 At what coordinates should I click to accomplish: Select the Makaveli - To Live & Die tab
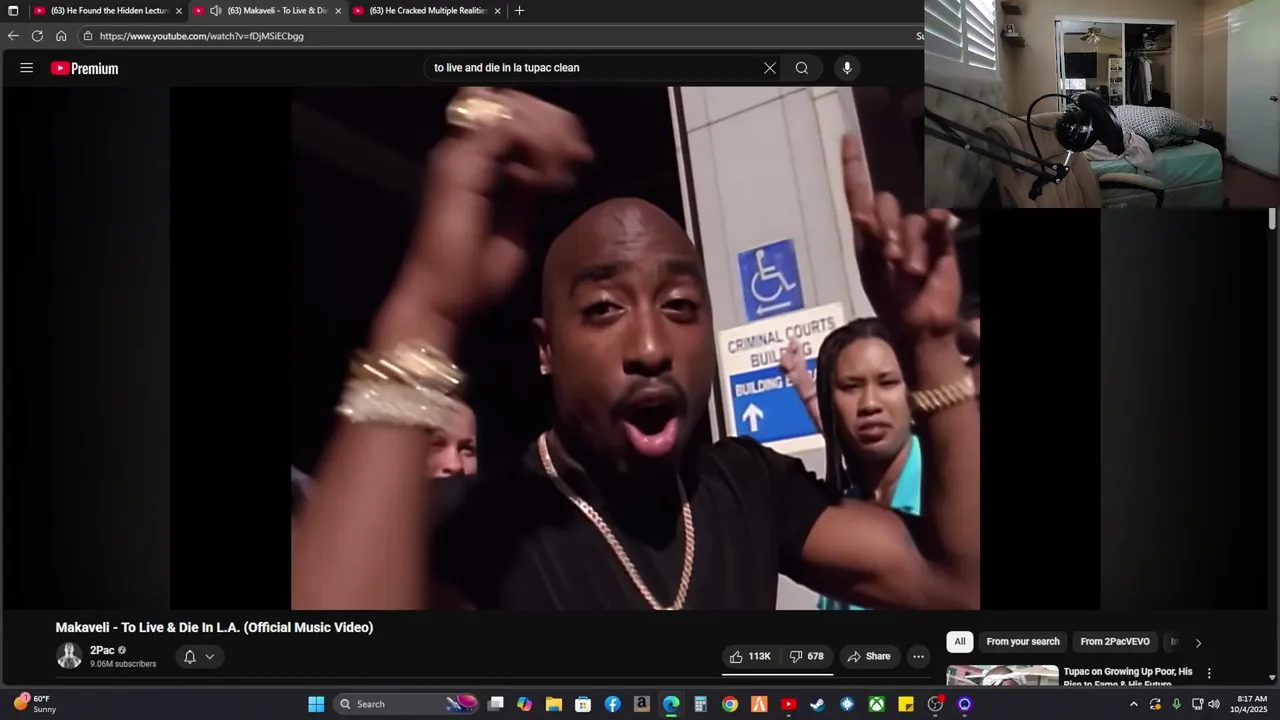tap(268, 11)
